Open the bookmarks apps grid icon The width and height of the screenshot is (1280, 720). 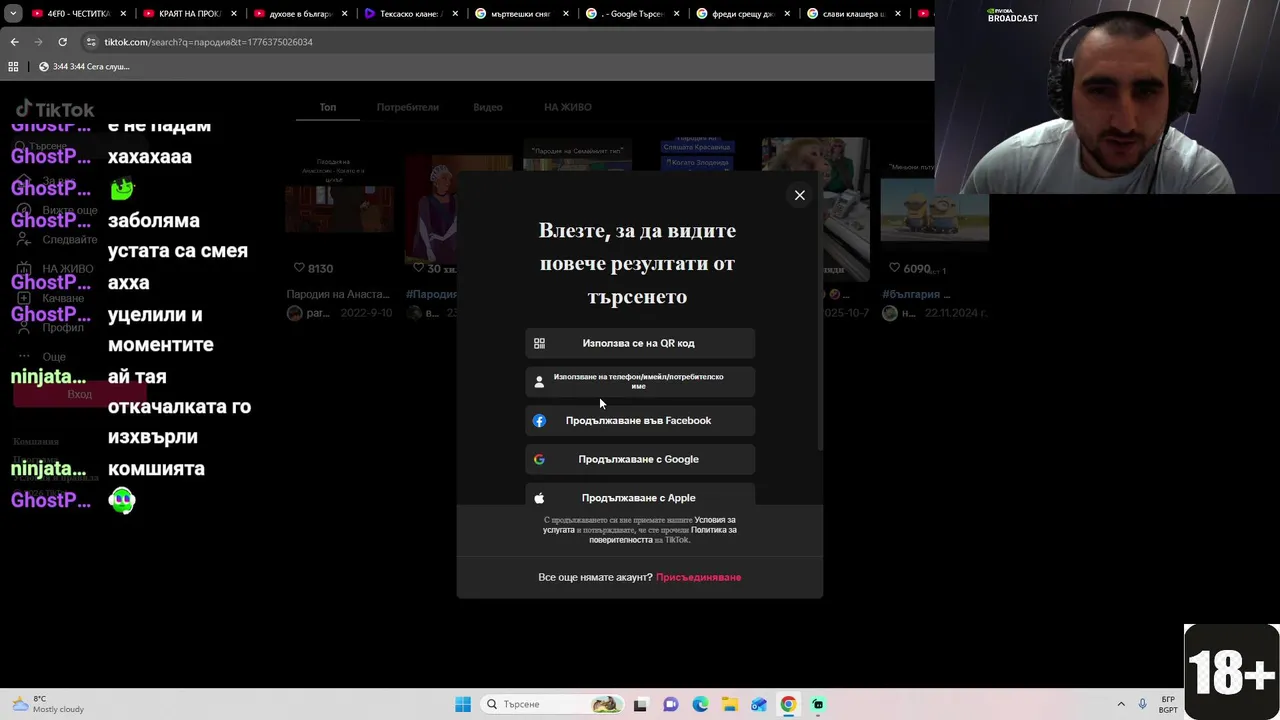click(x=13, y=66)
